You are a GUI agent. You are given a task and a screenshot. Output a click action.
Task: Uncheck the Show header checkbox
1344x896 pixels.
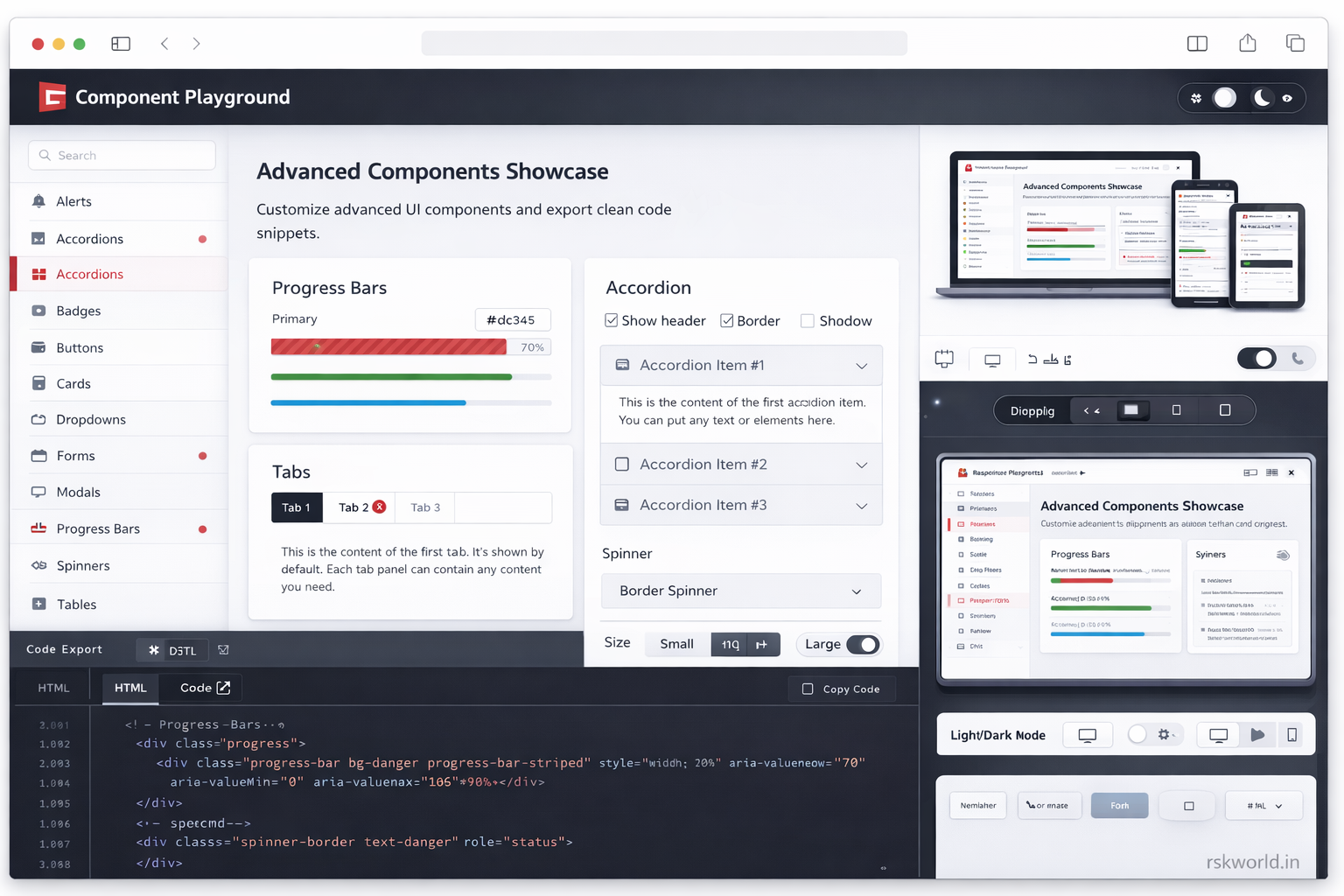click(x=611, y=320)
